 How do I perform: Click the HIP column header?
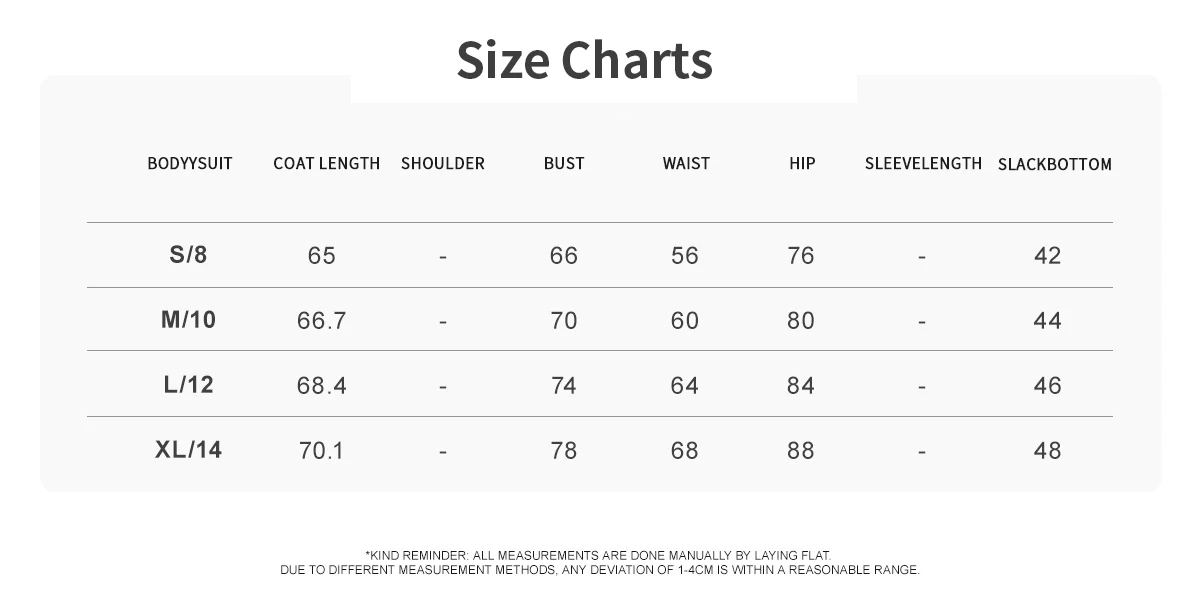point(802,163)
